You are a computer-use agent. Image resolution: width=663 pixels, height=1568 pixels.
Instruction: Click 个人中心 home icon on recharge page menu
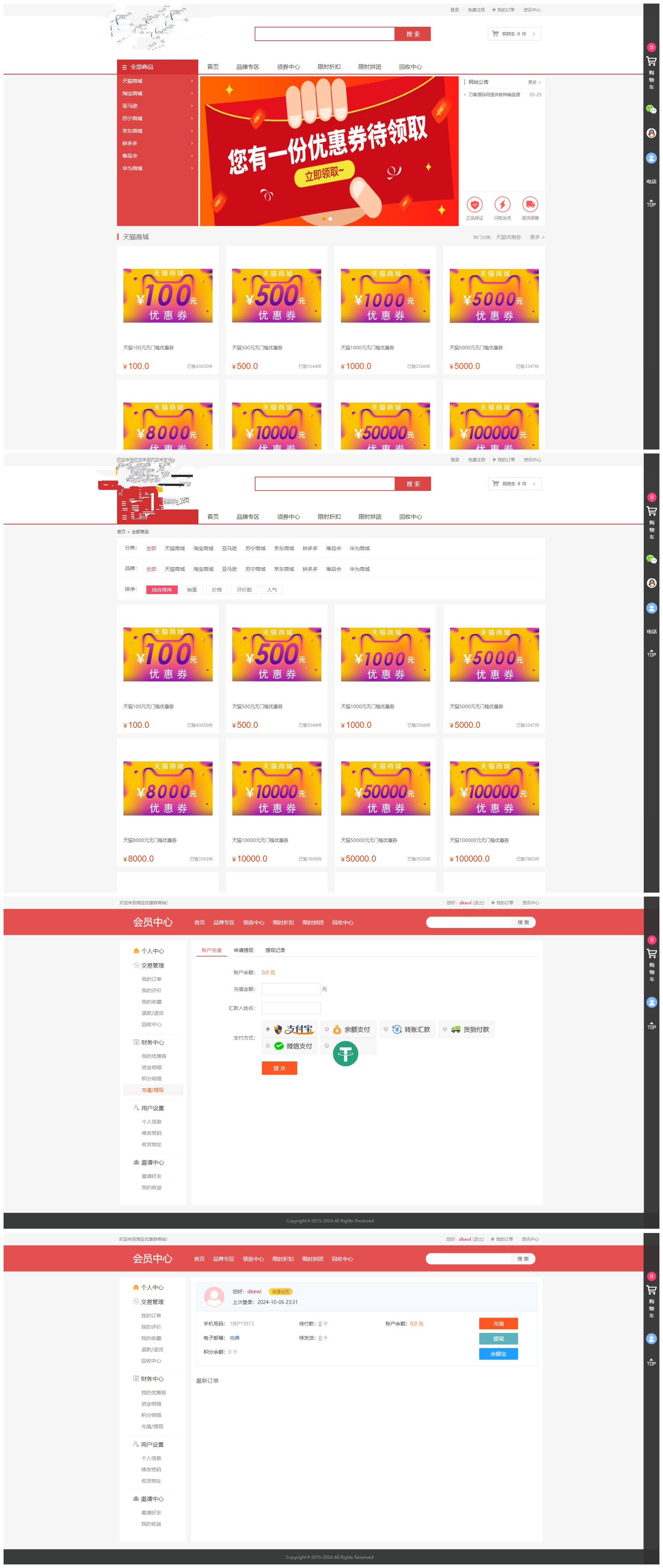(x=136, y=950)
